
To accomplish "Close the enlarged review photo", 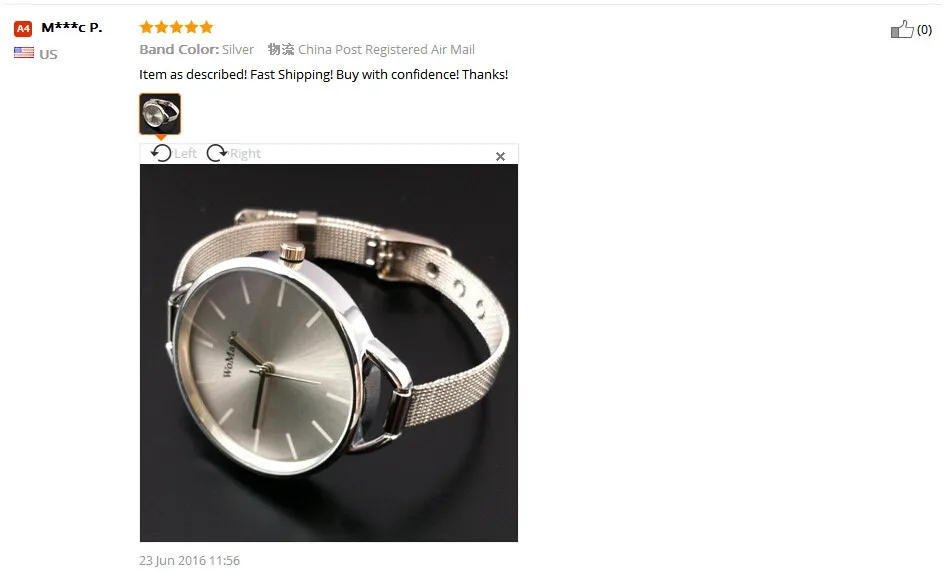I will click(500, 157).
